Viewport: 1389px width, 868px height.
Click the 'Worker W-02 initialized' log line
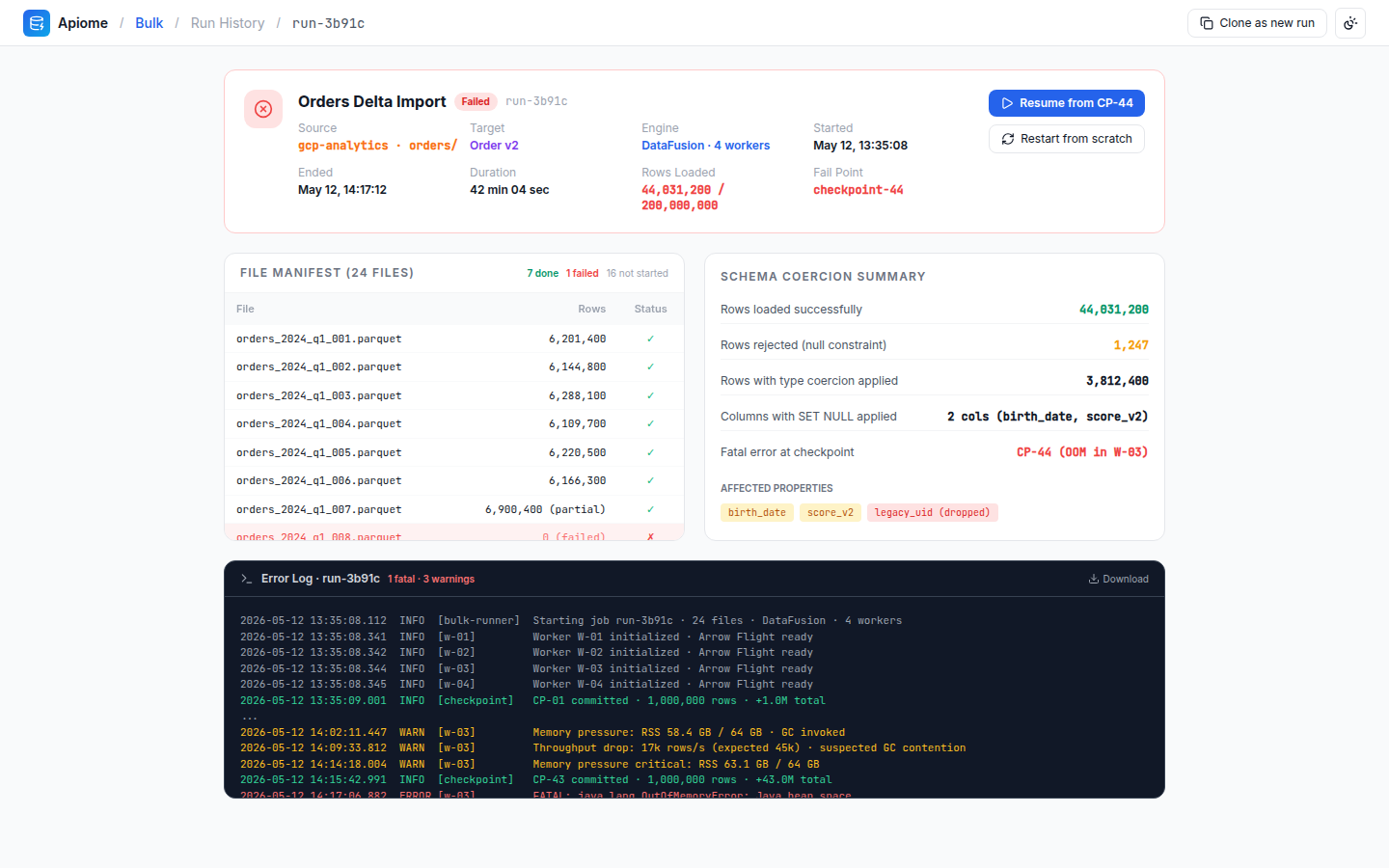pyautogui.click(x=527, y=652)
